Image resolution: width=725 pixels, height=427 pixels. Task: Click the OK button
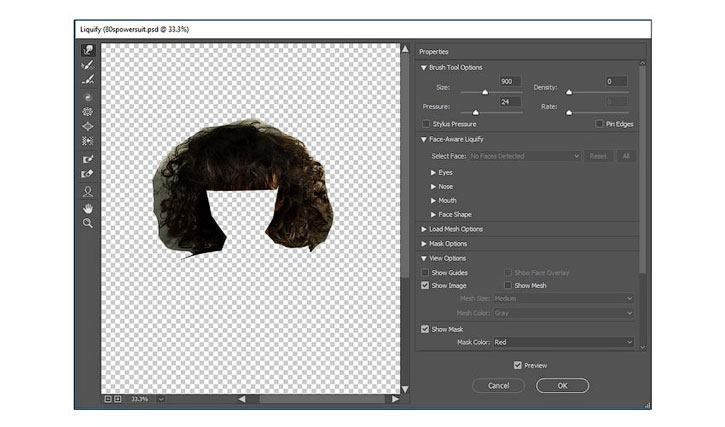(562, 385)
